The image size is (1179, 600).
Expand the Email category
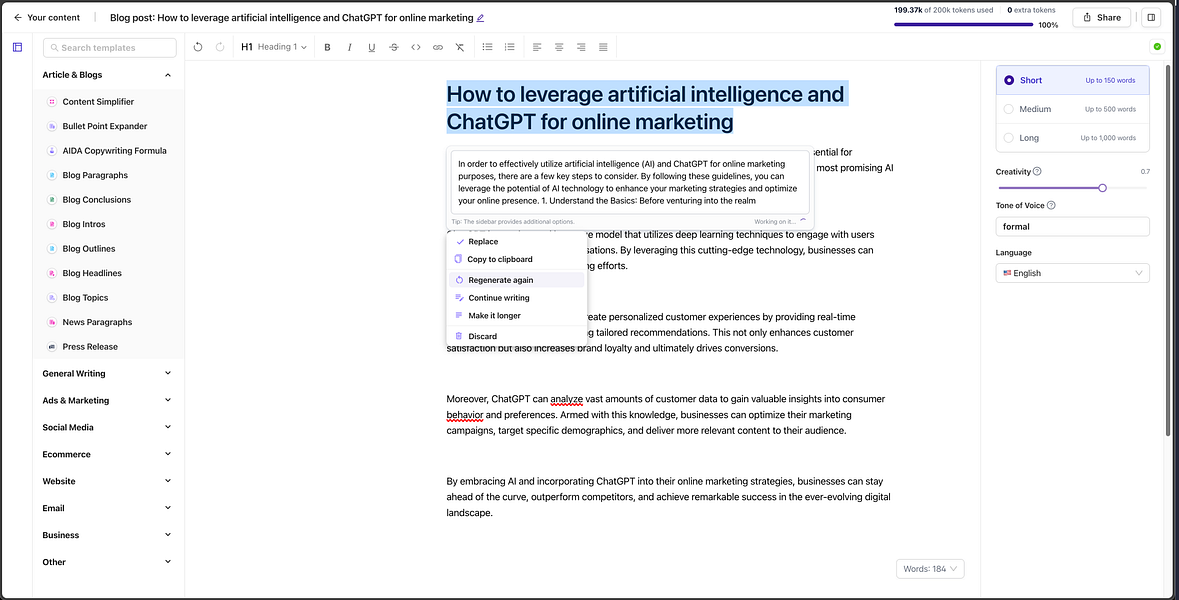(x=107, y=508)
